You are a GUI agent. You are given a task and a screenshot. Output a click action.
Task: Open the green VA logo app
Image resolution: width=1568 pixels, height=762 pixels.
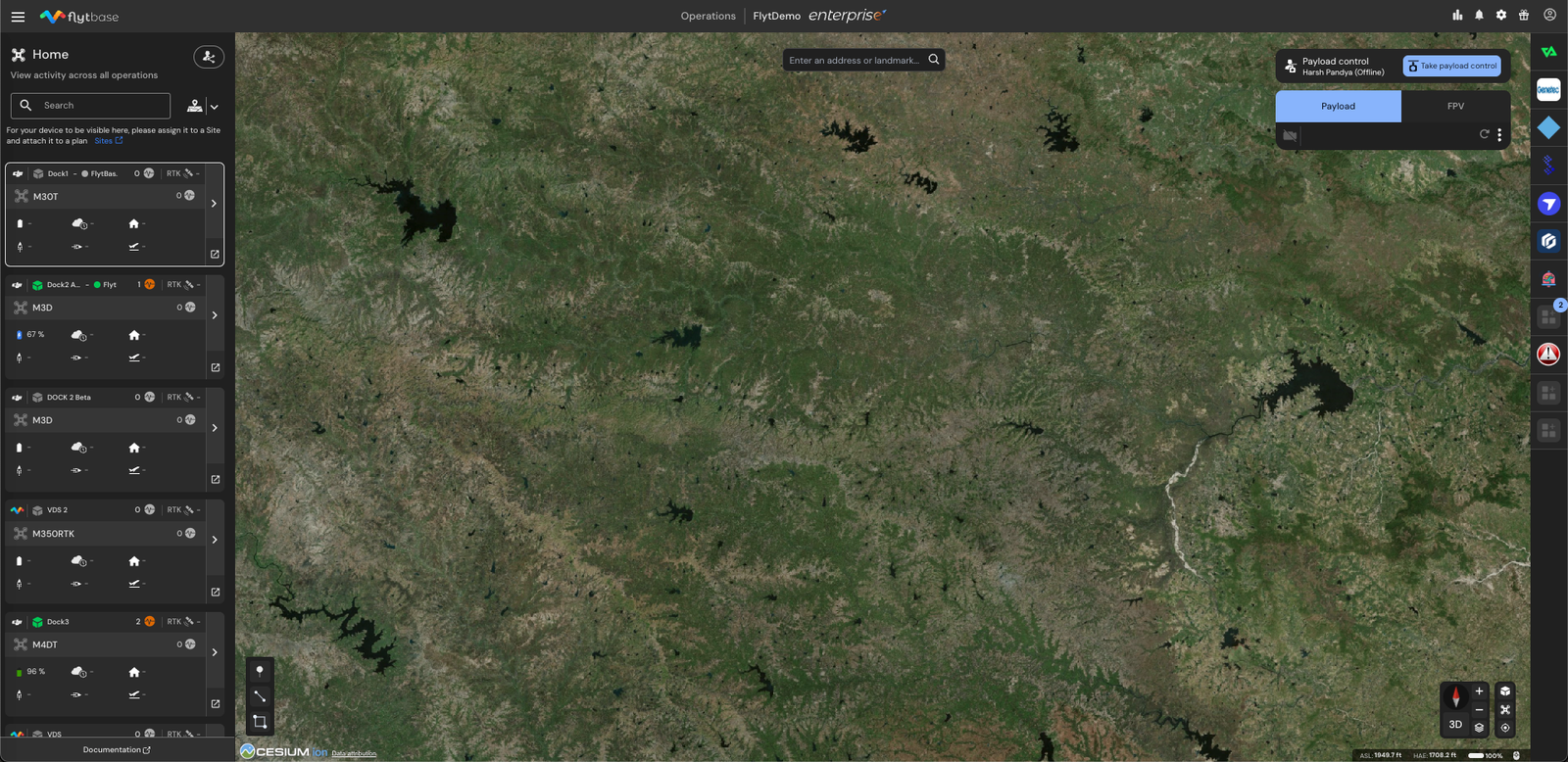1548,52
